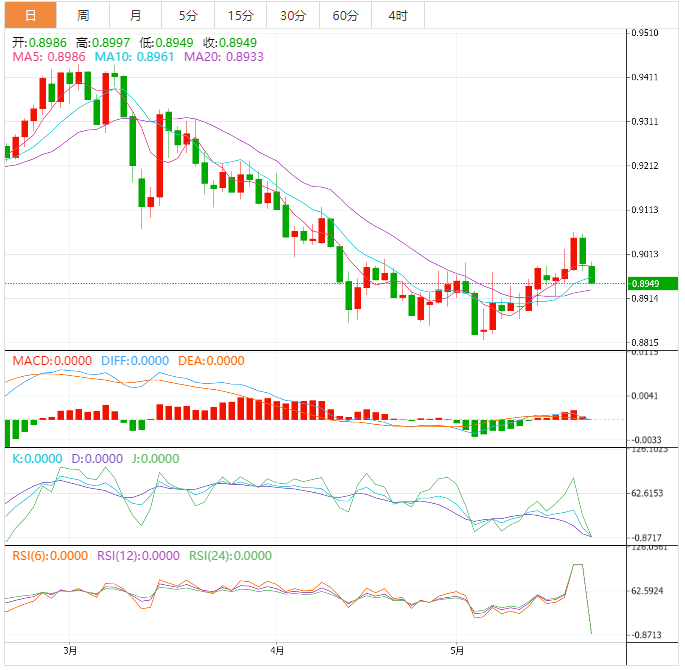685x670 pixels.
Task: Select the 15分 interval tab
Action: 241,15
